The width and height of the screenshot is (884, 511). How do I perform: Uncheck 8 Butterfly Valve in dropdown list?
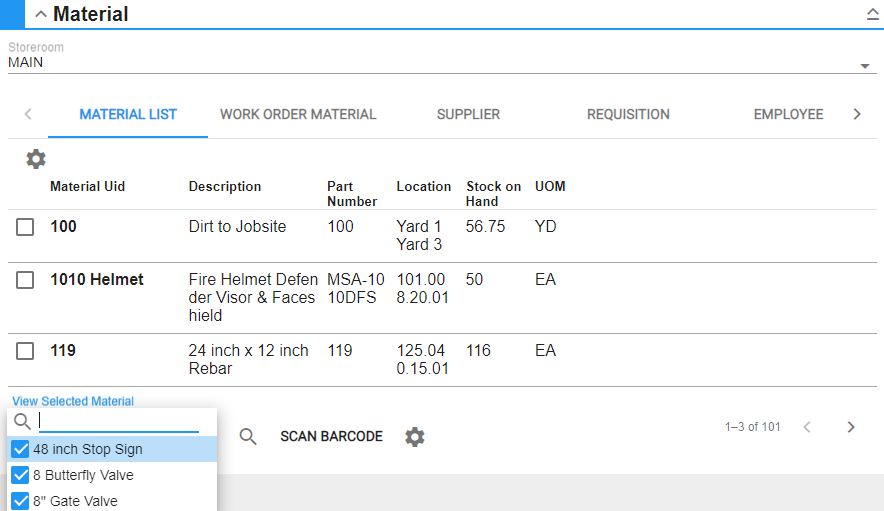20,475
